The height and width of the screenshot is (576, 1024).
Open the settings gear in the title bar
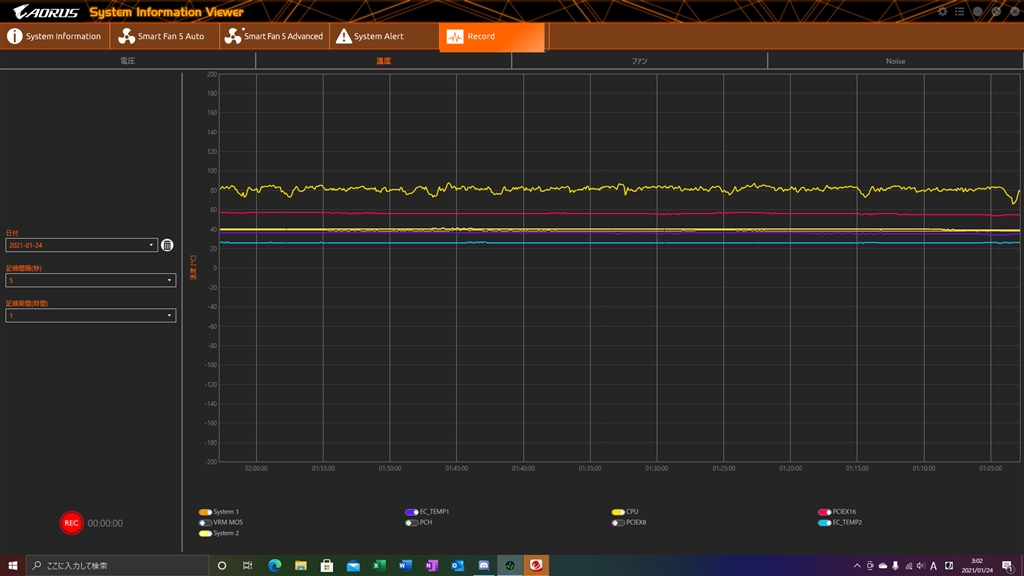coord(942,12)
